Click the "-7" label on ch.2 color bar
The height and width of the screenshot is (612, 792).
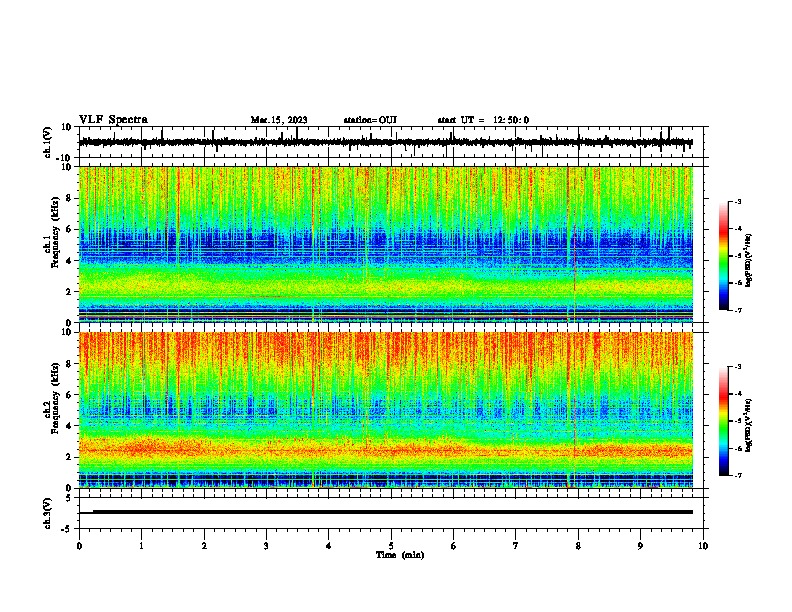pyautogui.click(x=737, y=475)
